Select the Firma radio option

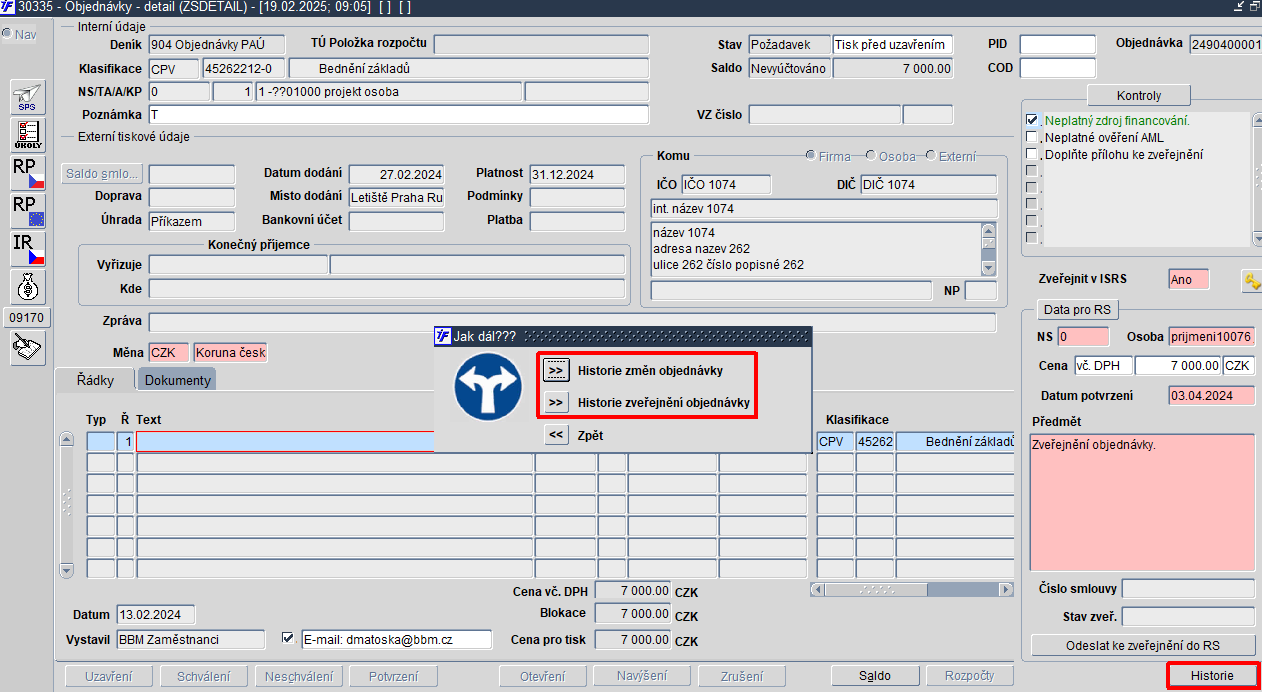[811, 156]
